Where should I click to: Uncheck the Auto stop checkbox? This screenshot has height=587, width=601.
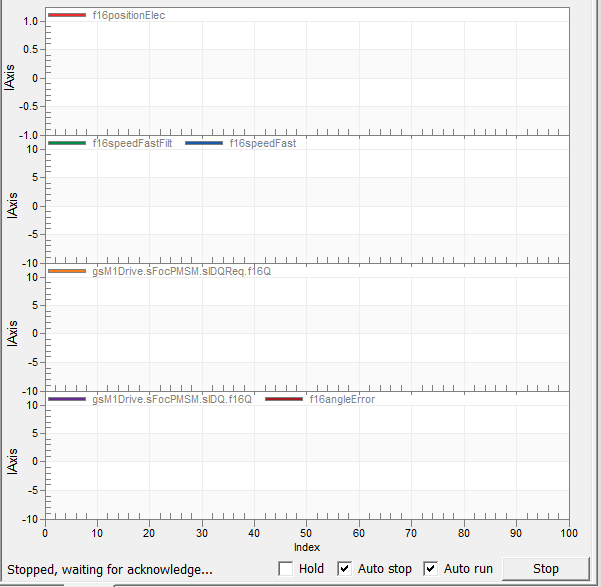344,569
